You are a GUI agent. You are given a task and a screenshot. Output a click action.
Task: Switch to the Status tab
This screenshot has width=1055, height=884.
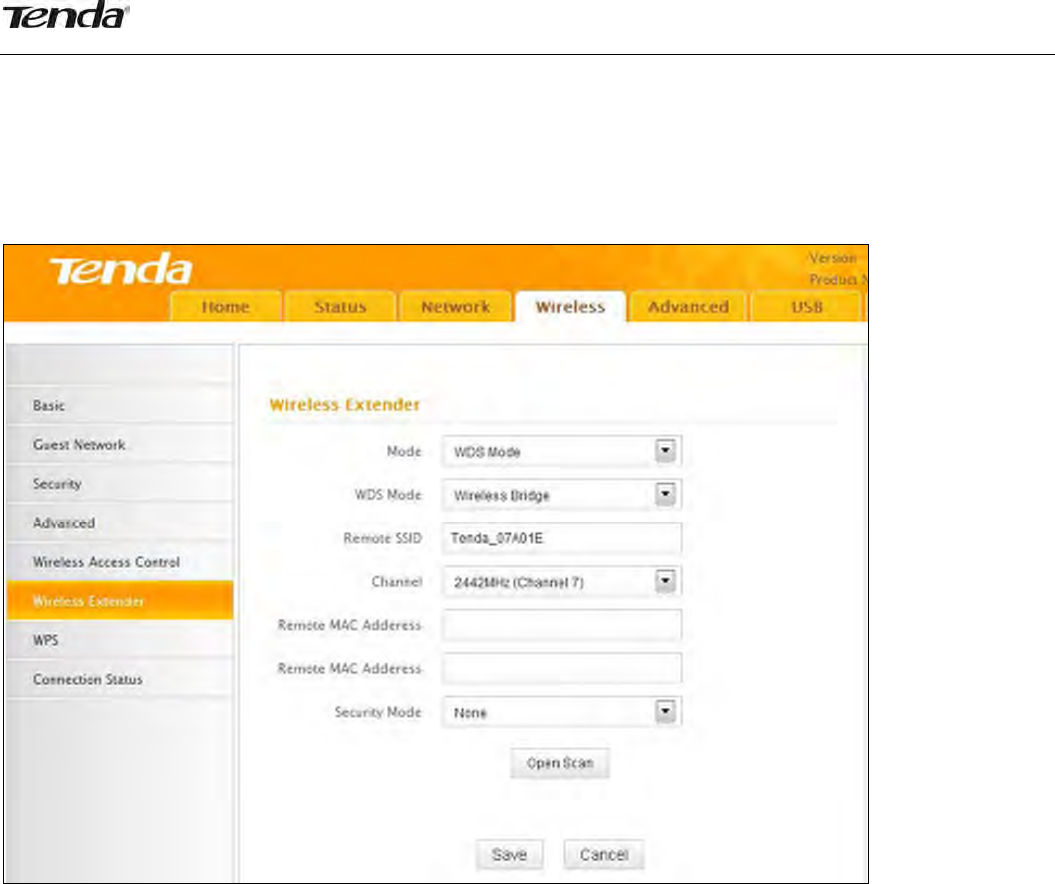340,307
